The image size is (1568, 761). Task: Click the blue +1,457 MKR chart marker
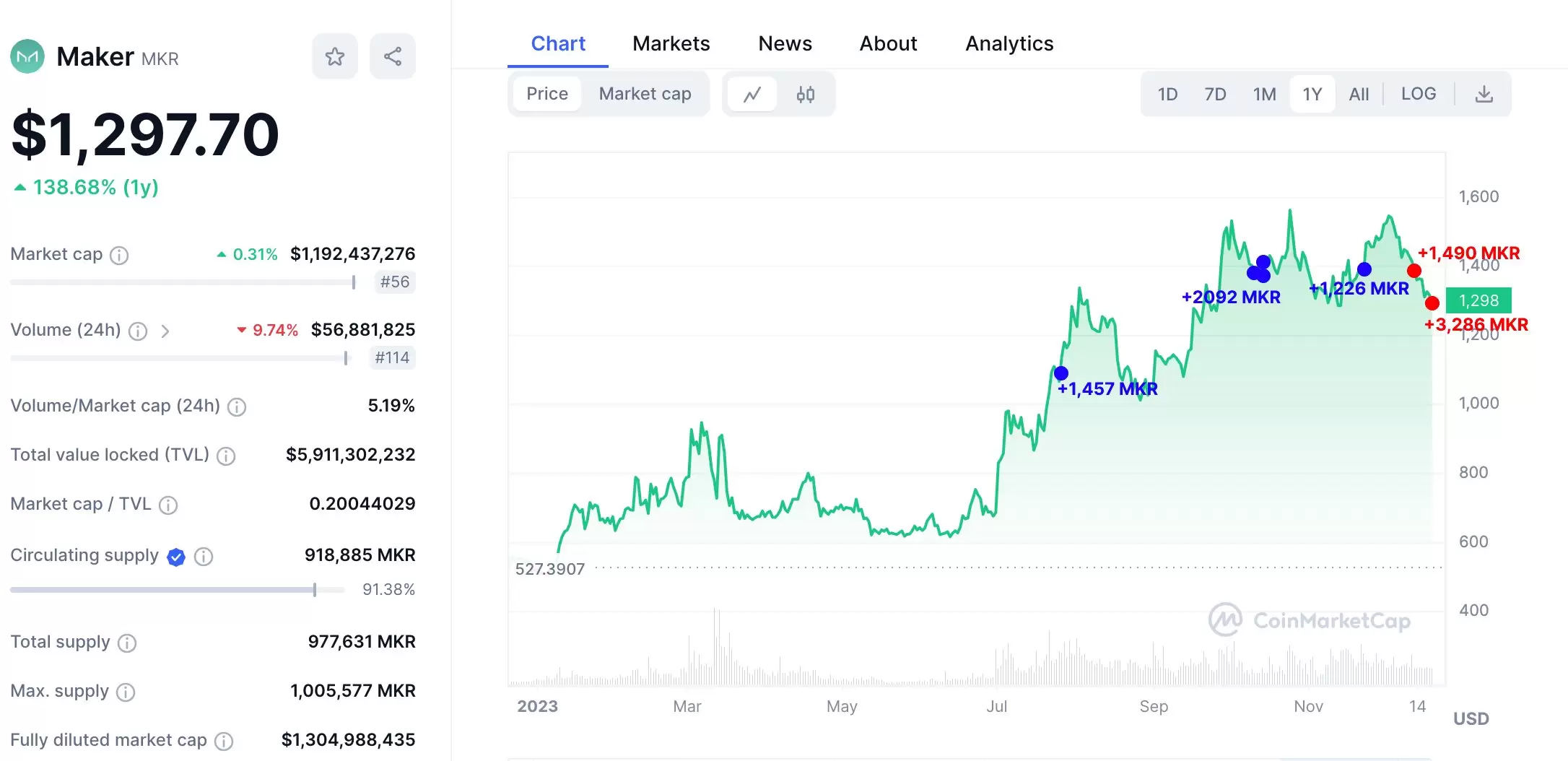pos(1060,373)
